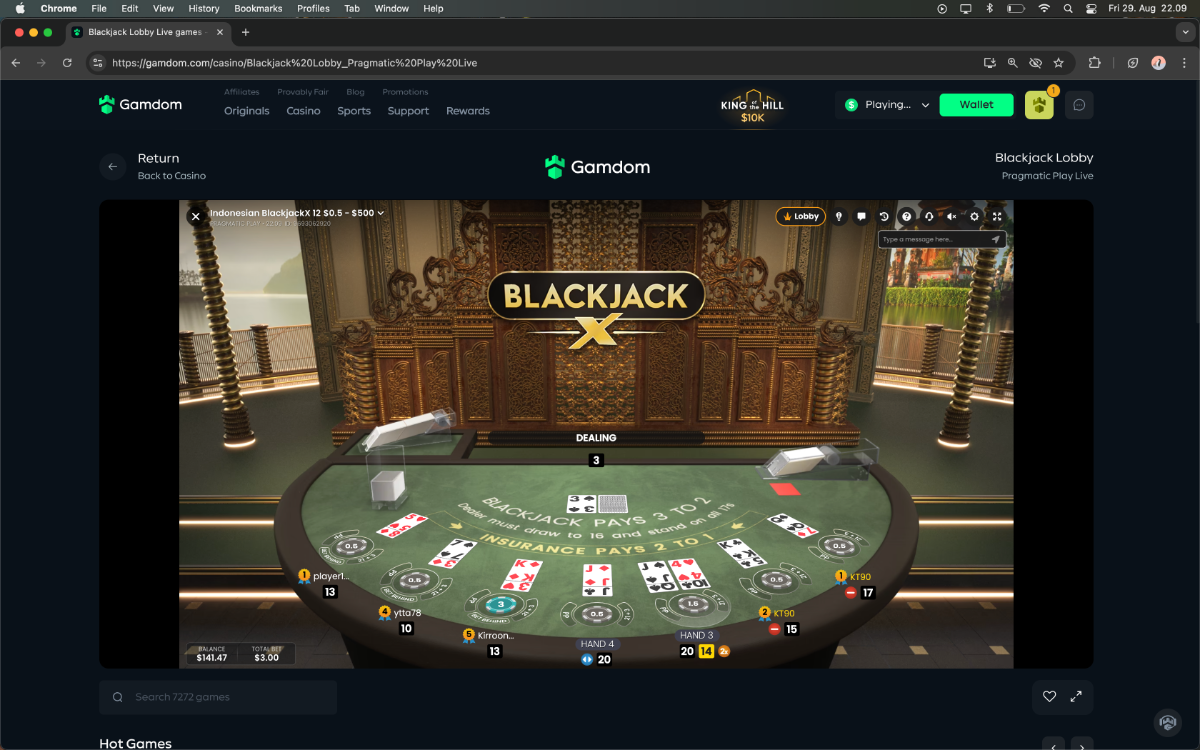This screenshot has width=1200, height=750.
Task: Open the game history clock icon
Action: (x=884, y=216)
